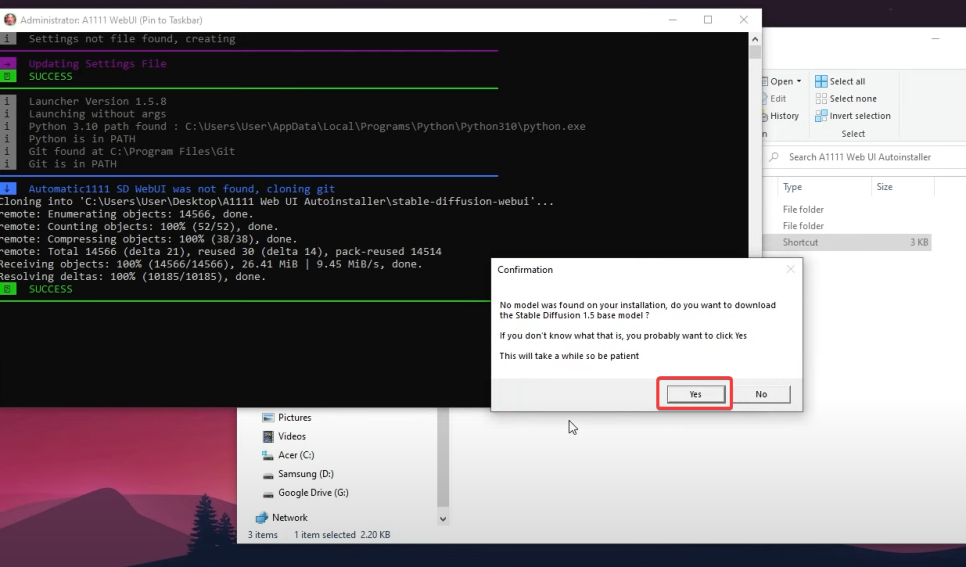
Task: Sort files by Size column
Action: click(x=885, y=187)
